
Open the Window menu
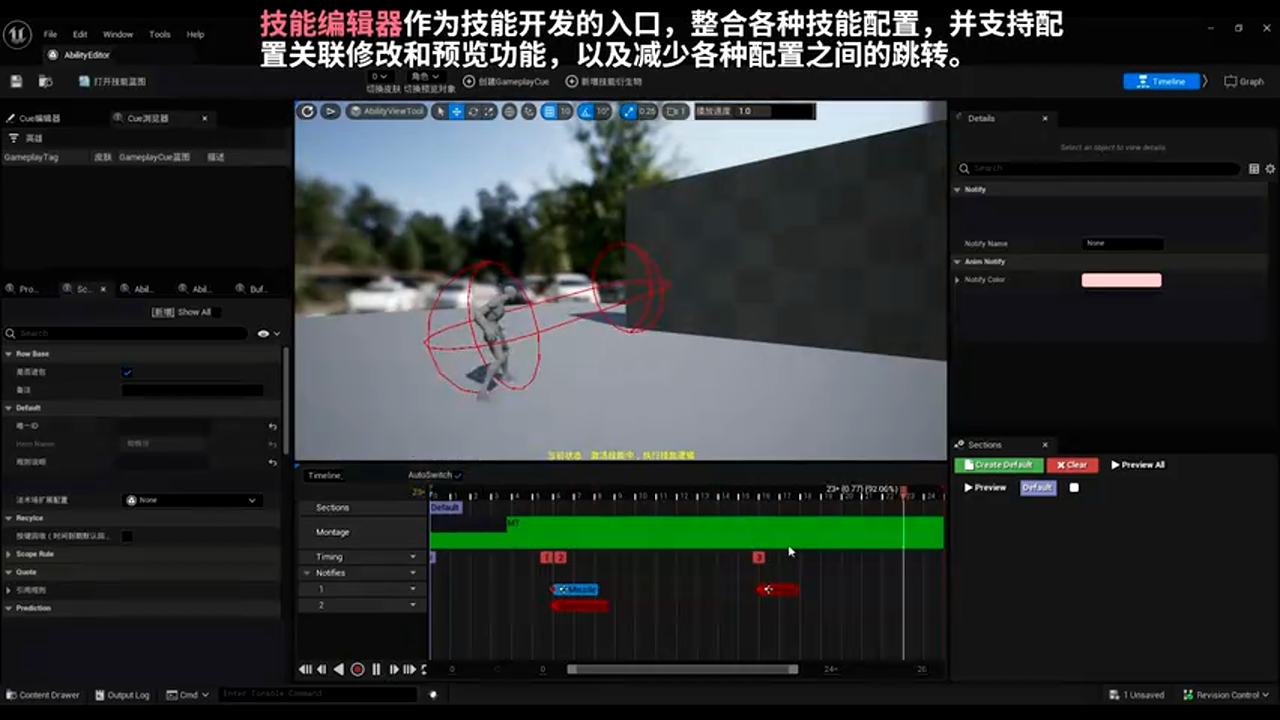coord(117,33)
